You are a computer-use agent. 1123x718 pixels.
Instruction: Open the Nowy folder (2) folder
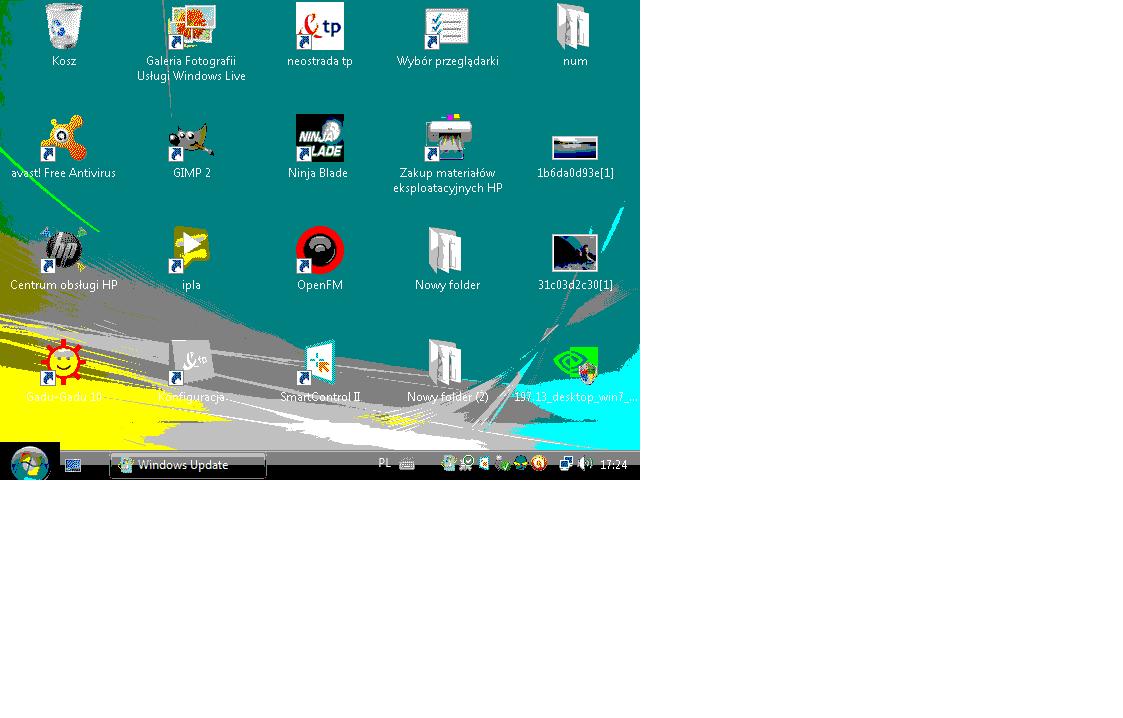[446, 363]
